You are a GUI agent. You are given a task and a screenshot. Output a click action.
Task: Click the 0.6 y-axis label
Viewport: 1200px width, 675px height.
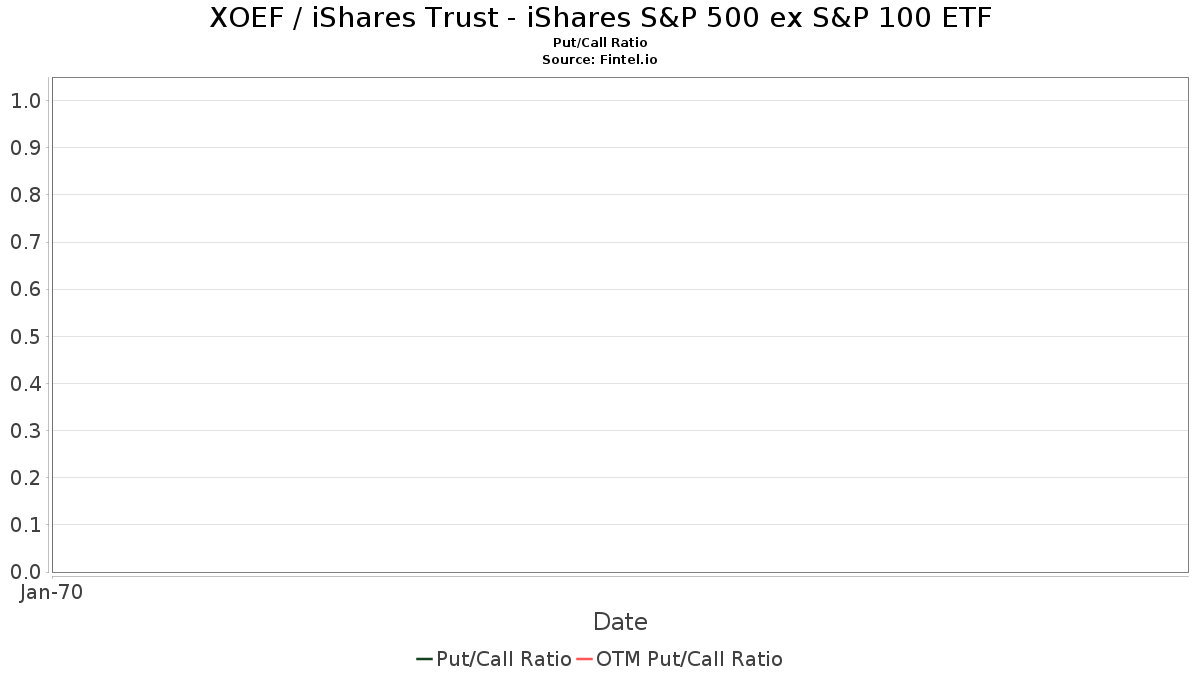[25, 289]
